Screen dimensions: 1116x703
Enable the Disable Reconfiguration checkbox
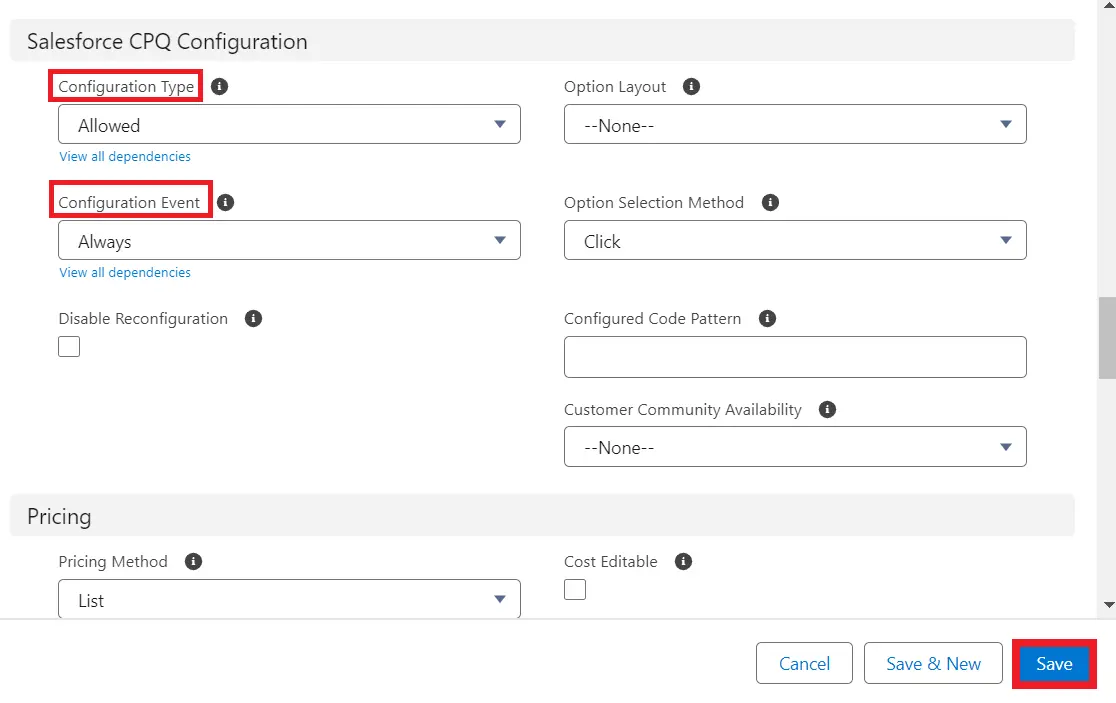[69, 347]
